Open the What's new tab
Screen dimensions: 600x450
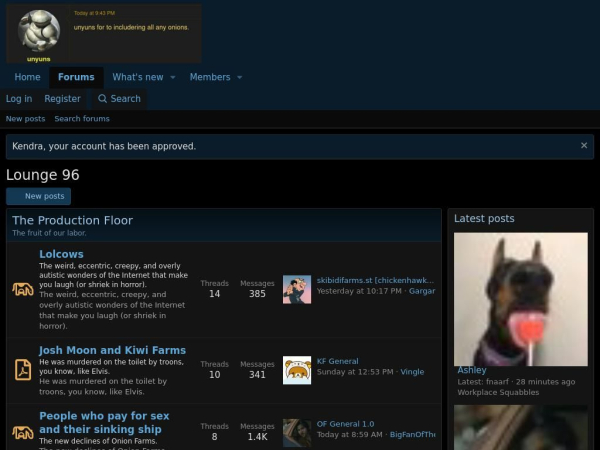(138, 77)
